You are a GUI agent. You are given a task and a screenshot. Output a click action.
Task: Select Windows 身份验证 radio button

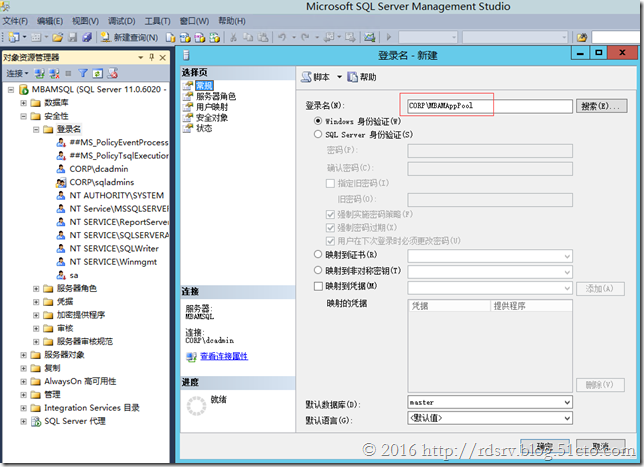[318, 121]
